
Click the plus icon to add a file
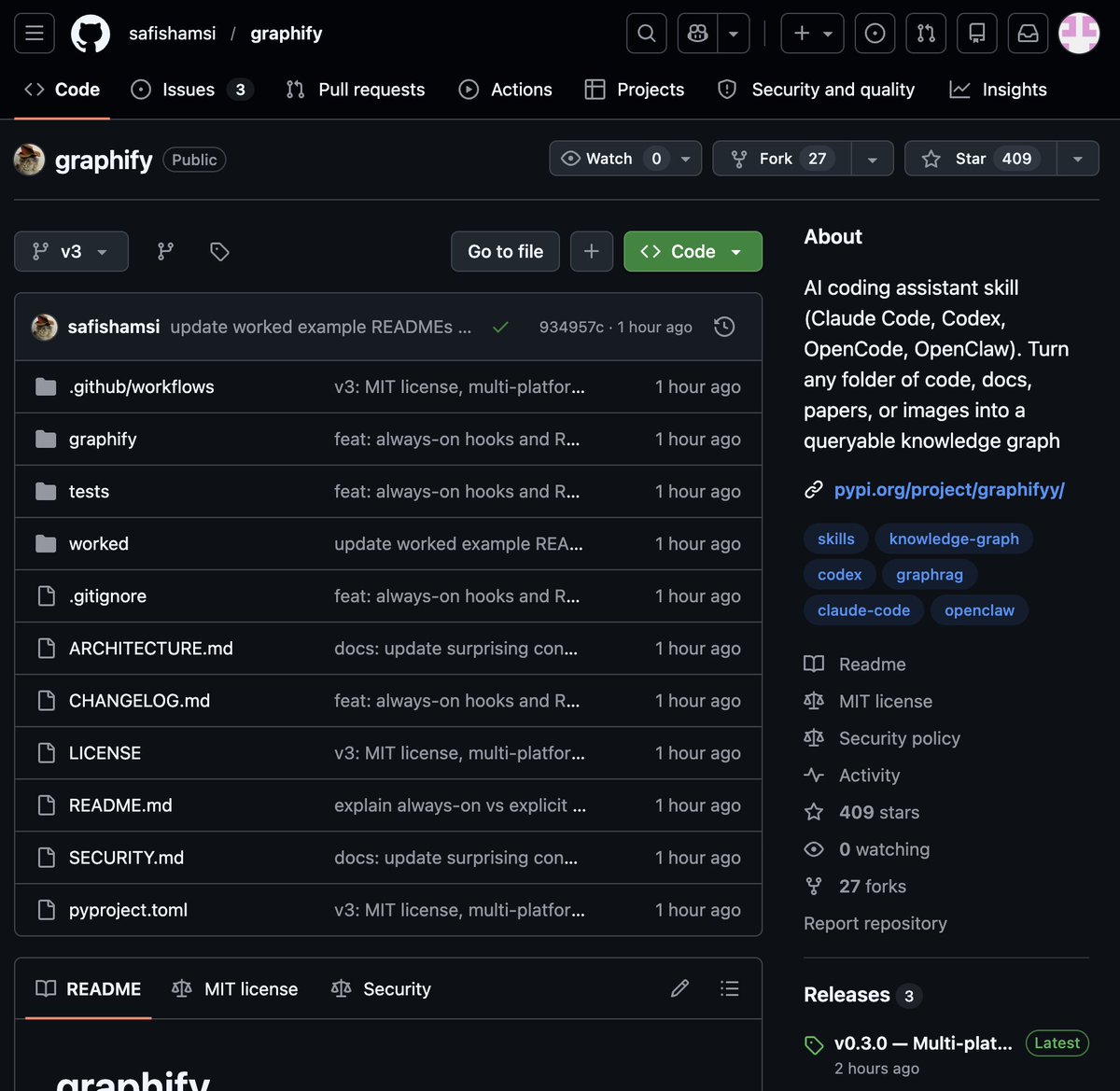tap(592, 251)
